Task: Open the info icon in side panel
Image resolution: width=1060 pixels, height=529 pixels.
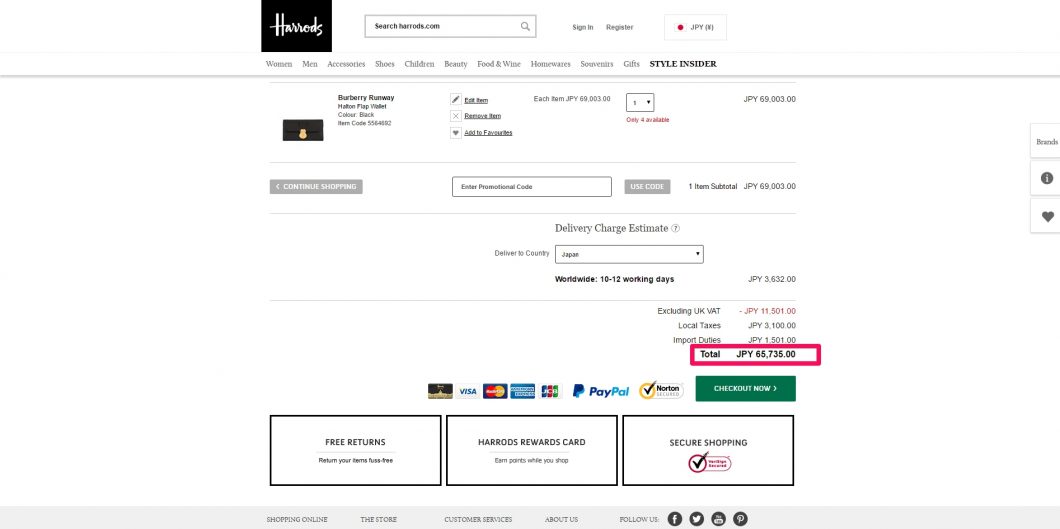Action: (x=1046, y=178)
